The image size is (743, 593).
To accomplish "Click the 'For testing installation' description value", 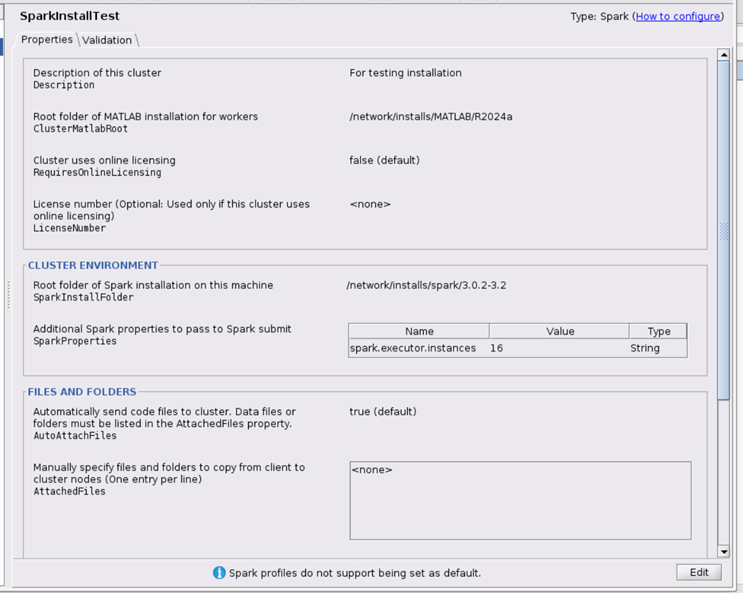I will click(x=406, y=73).
